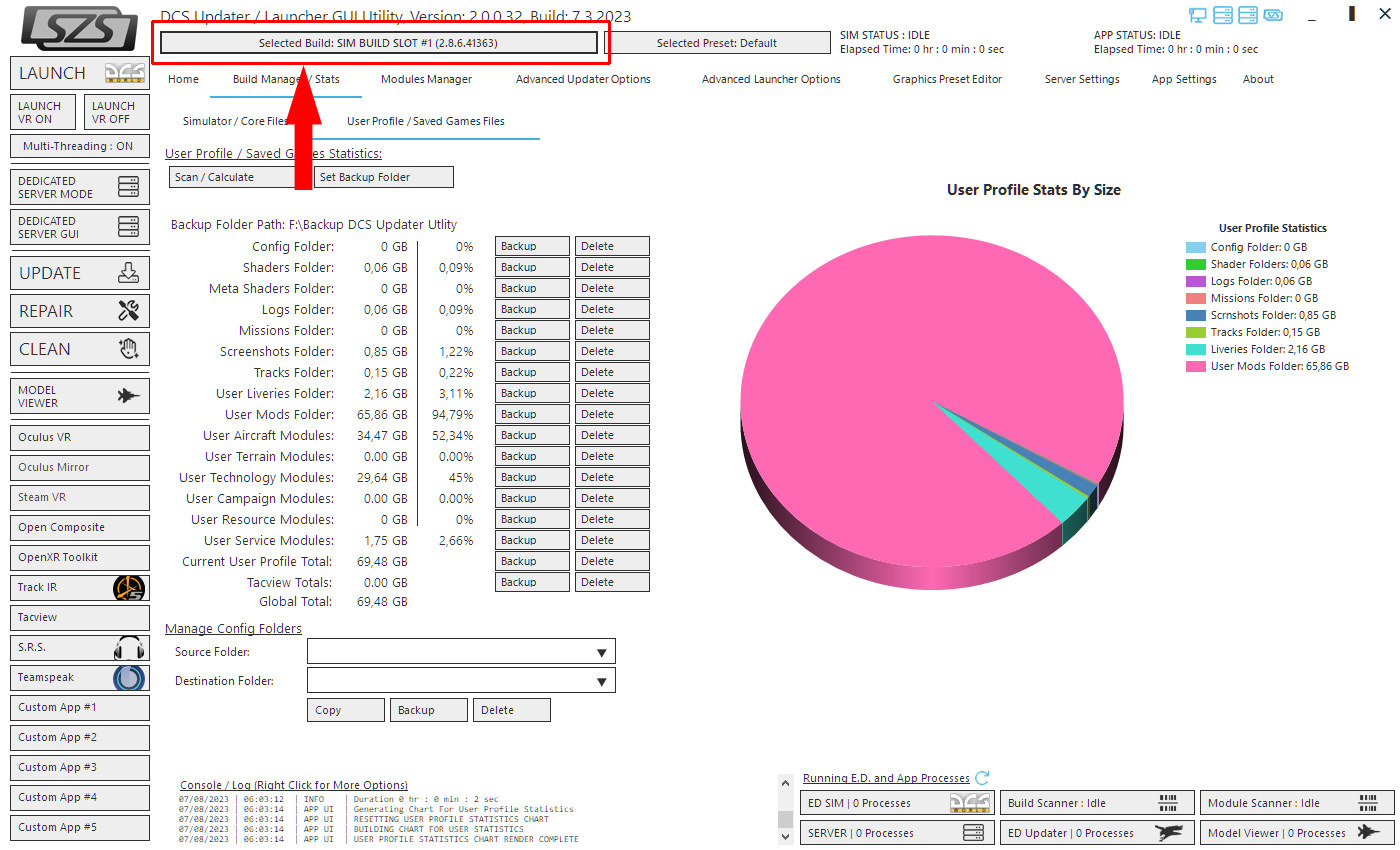Click the Scan / Calculate button
The height and width of the screenshot is (850, 1400).
point(240,177)
